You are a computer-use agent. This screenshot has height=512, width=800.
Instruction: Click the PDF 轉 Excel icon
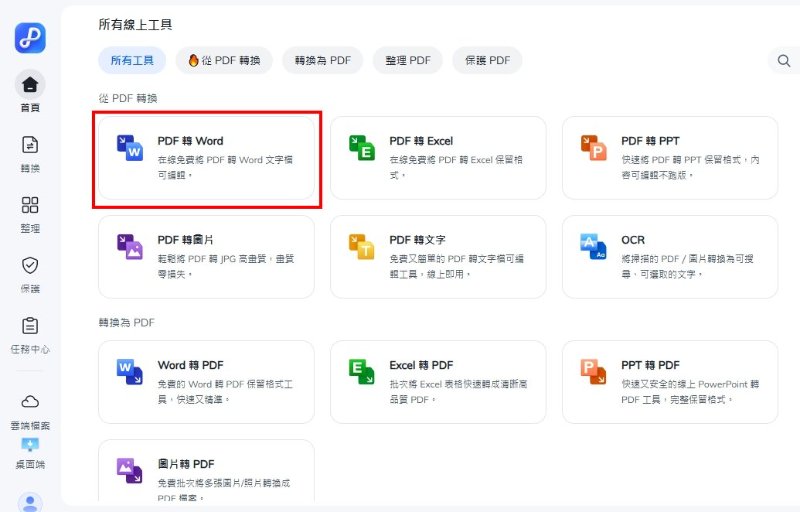click(x=362, y=148)
